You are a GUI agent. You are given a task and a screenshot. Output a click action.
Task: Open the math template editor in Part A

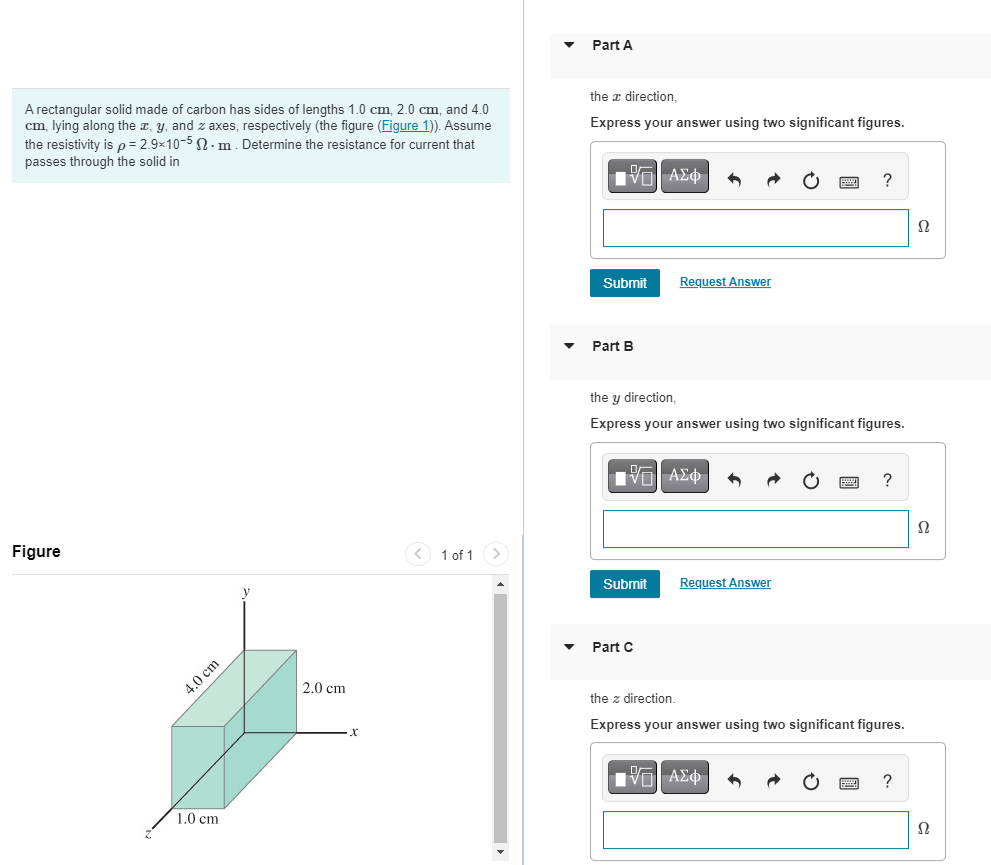(x=631, y=176)
